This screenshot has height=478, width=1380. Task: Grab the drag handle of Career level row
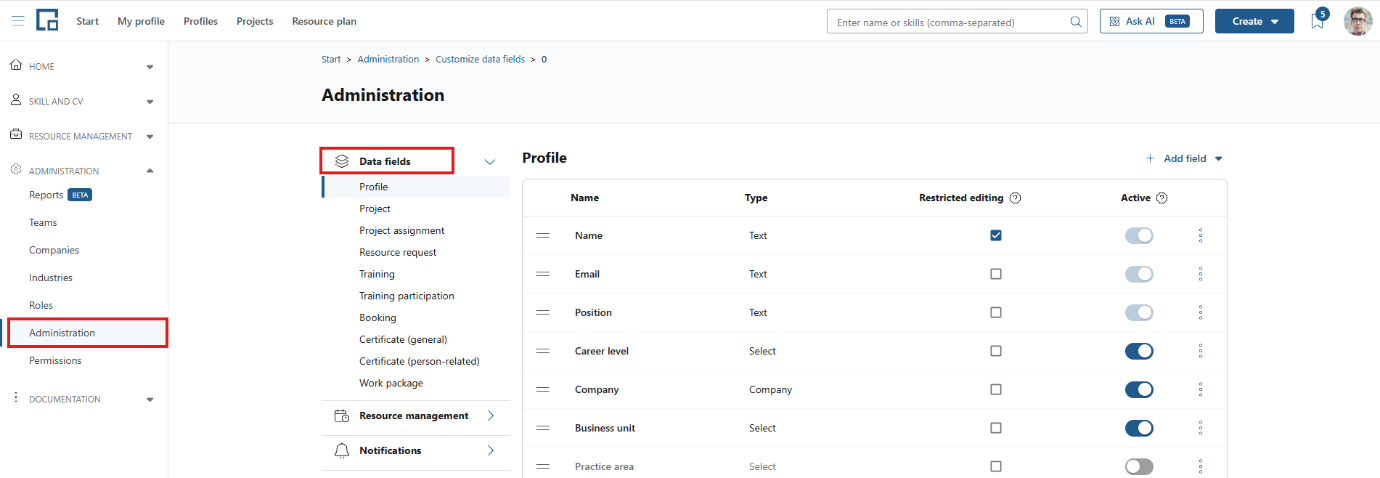pyautogui.click(x=543, y=351)
